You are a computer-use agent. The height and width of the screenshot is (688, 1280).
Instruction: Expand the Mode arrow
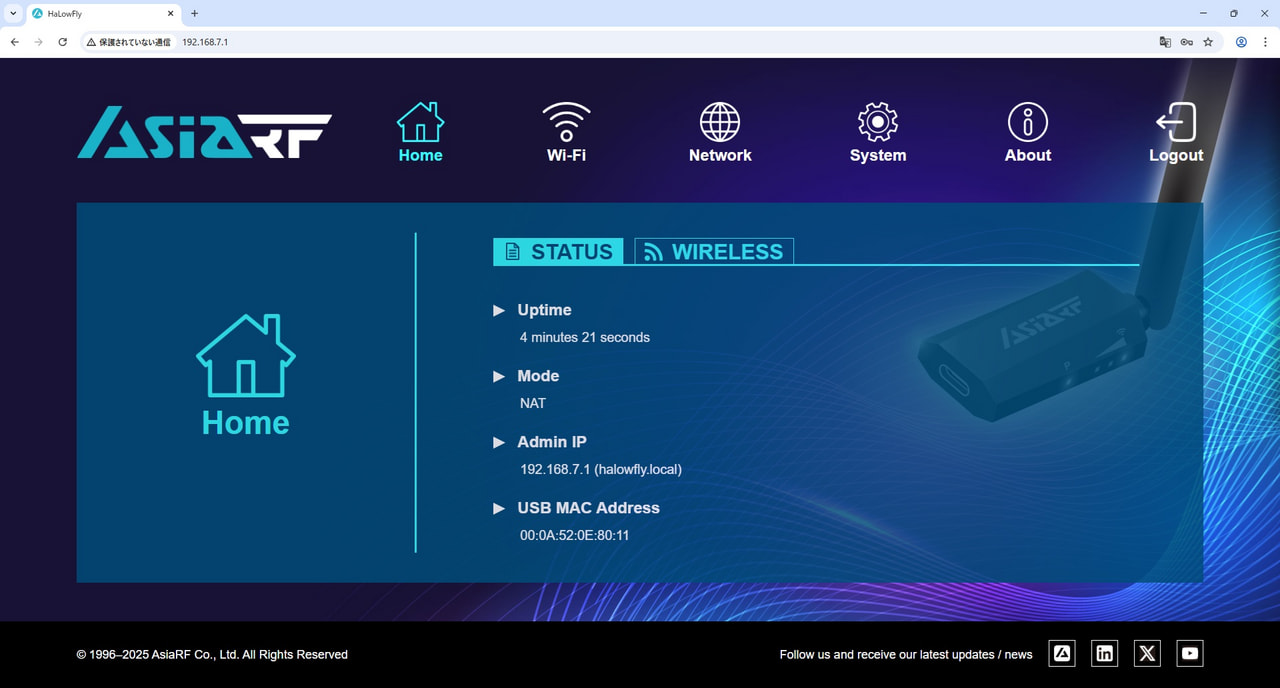click(499, 377)
